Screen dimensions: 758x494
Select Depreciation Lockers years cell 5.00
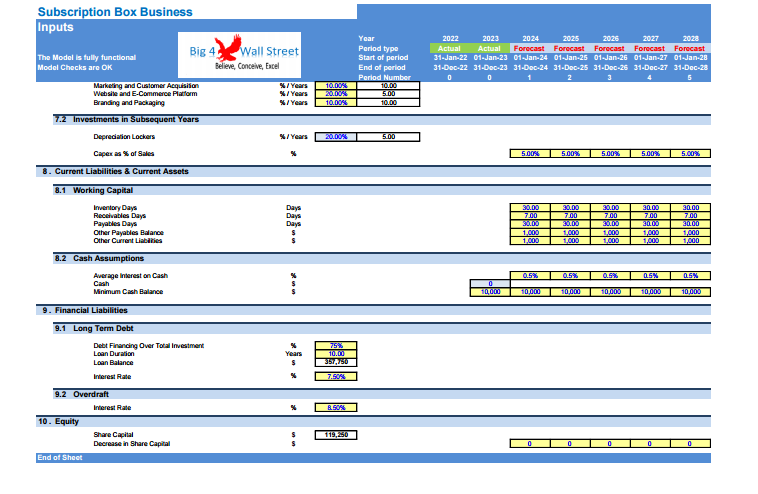pos(388,137)
